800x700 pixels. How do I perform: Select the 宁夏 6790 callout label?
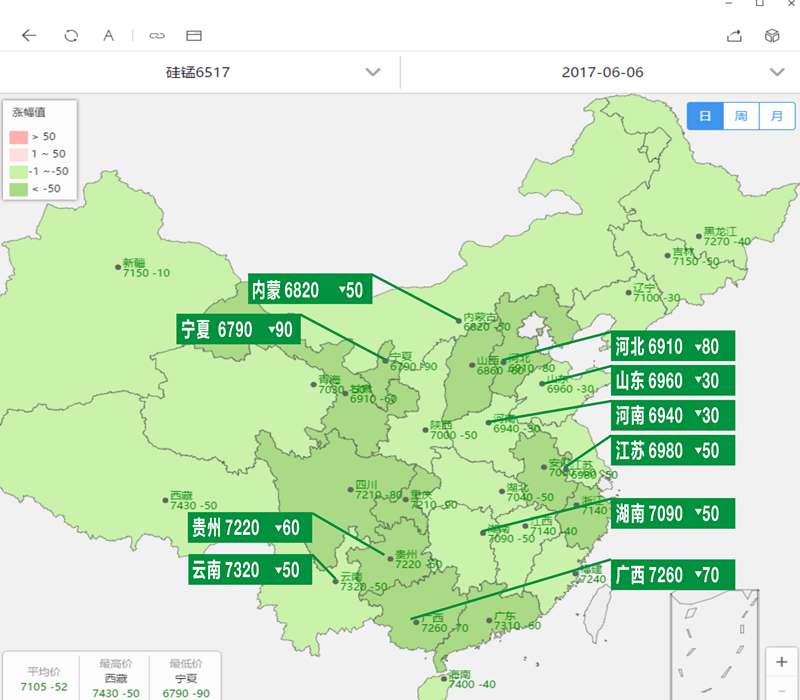(238, 329)
